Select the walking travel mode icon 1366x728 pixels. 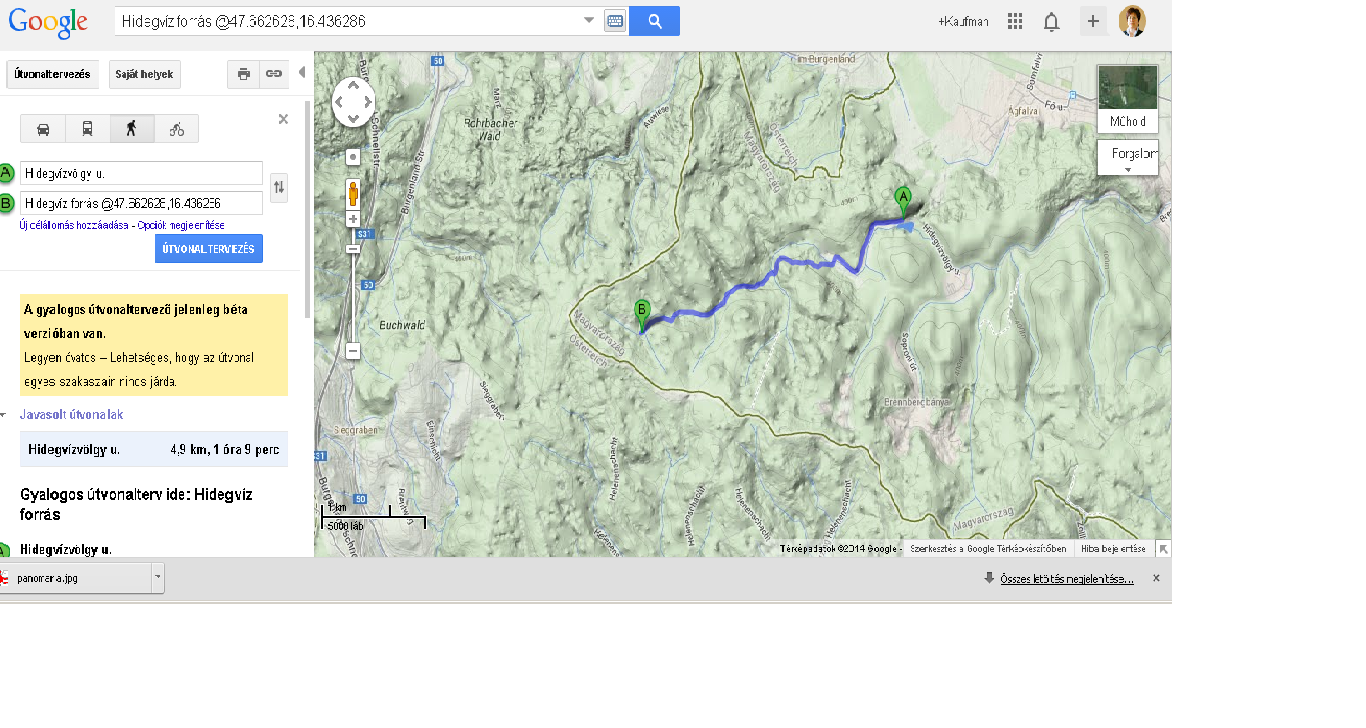pyautogui.click(x=132, y=129)
